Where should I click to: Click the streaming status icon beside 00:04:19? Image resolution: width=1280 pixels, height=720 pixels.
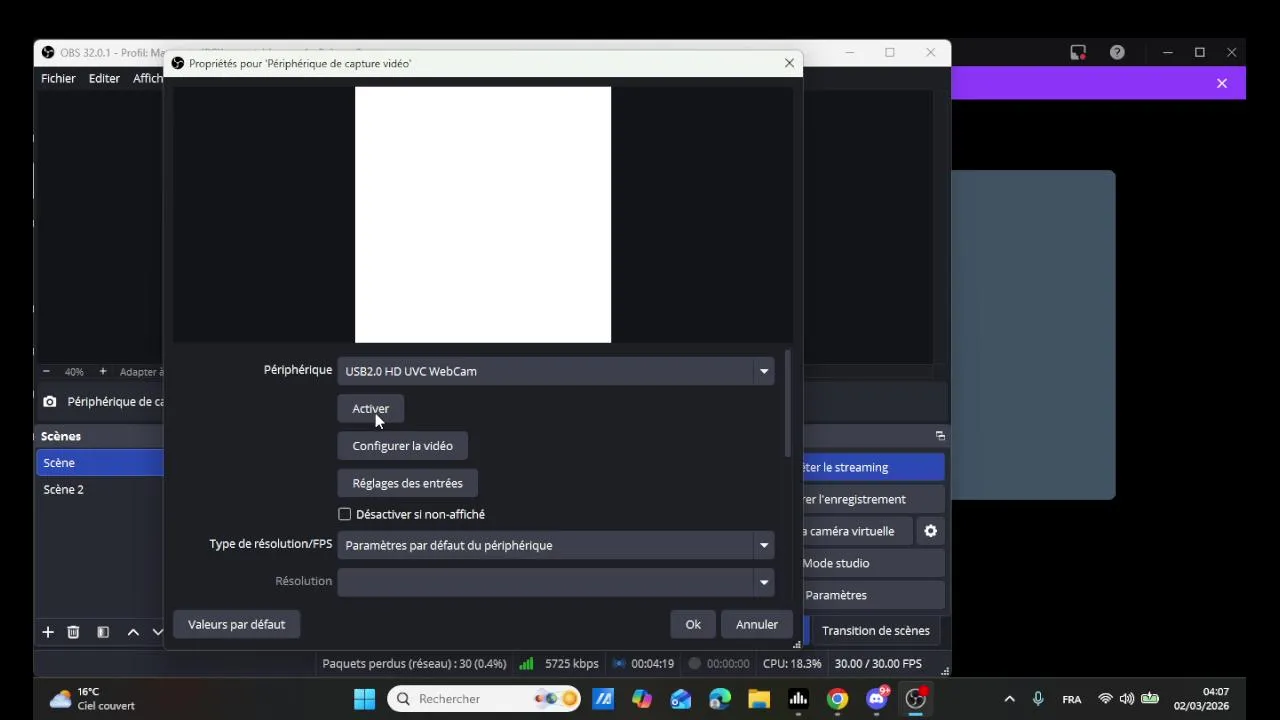619,664
